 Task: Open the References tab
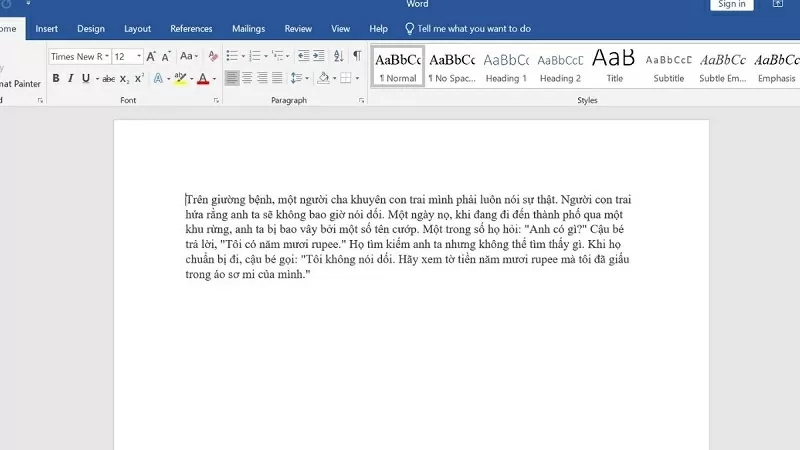click(x=191, y=29)
